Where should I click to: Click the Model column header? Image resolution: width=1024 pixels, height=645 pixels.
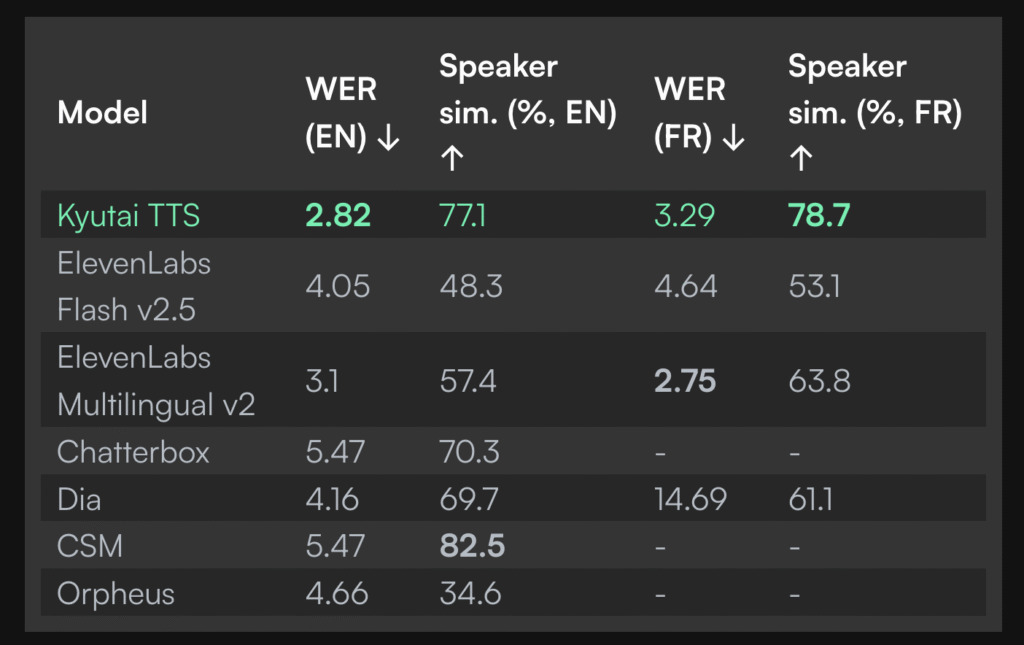click(102, 113)
